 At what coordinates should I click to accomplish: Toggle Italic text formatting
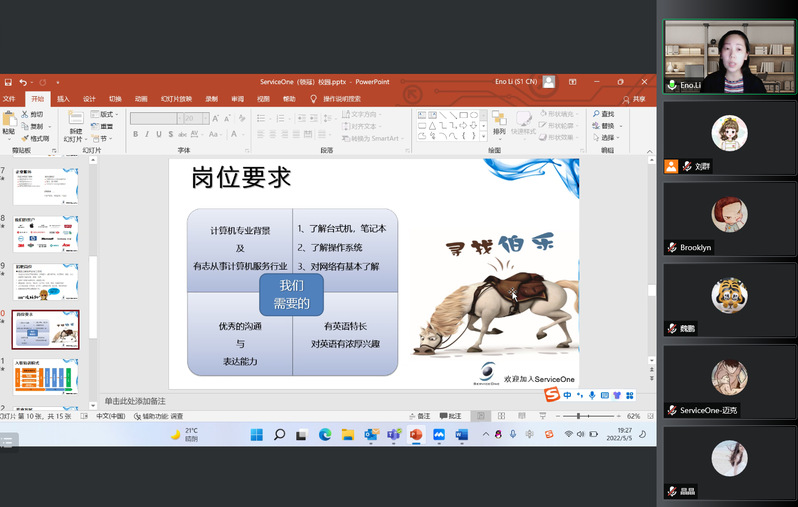pyautogui.click(x=146, y=134)
